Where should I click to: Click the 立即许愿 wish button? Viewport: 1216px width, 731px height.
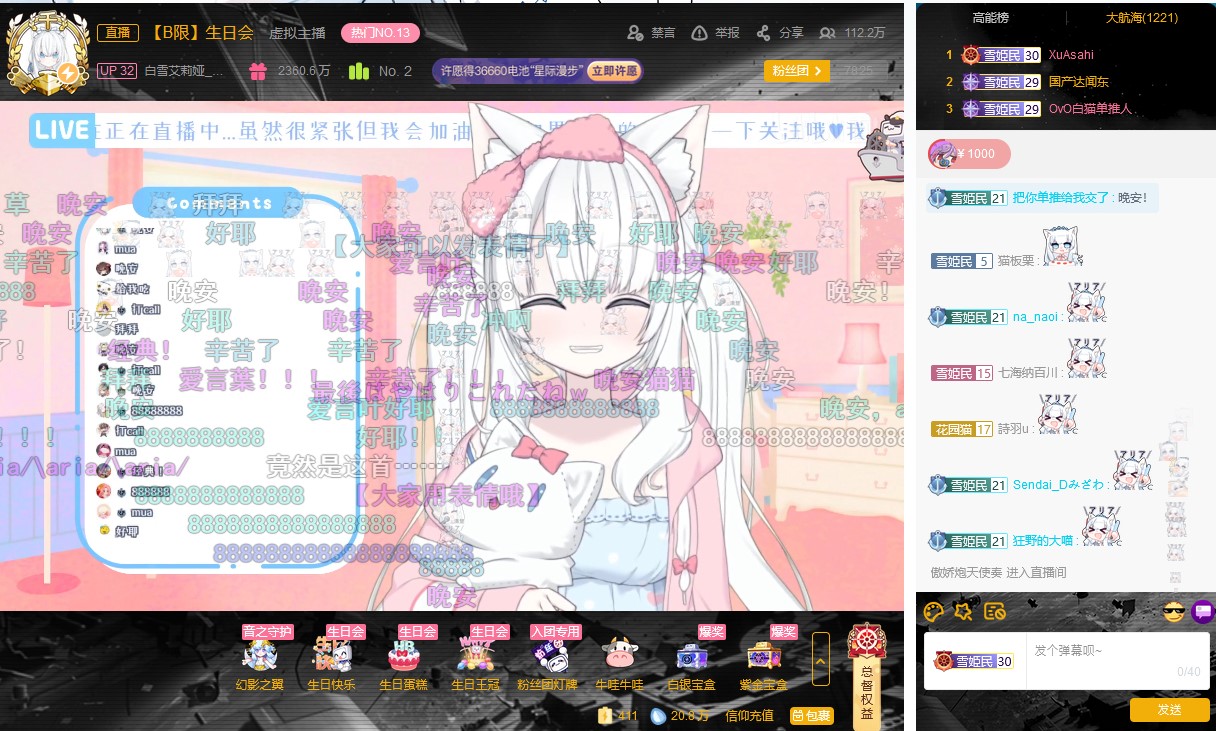click(x=614, y=71)
